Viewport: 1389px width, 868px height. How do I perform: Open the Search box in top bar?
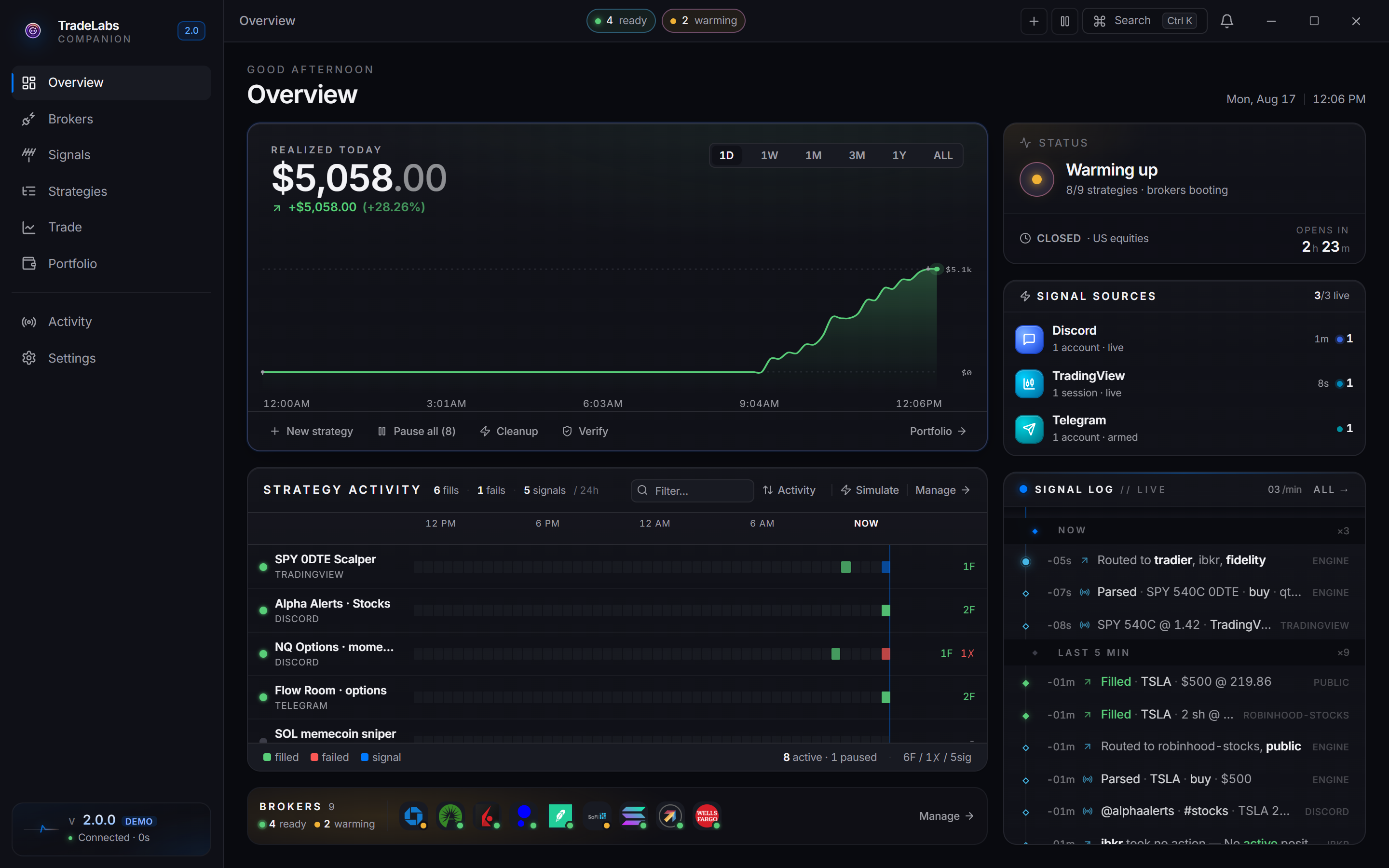point(1144,21)
